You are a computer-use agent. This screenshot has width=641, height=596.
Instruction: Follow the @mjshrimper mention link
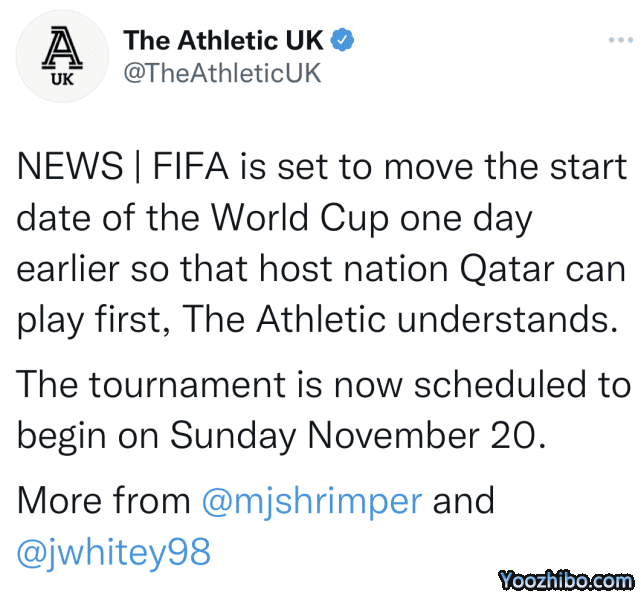click(x=311, y=500)
